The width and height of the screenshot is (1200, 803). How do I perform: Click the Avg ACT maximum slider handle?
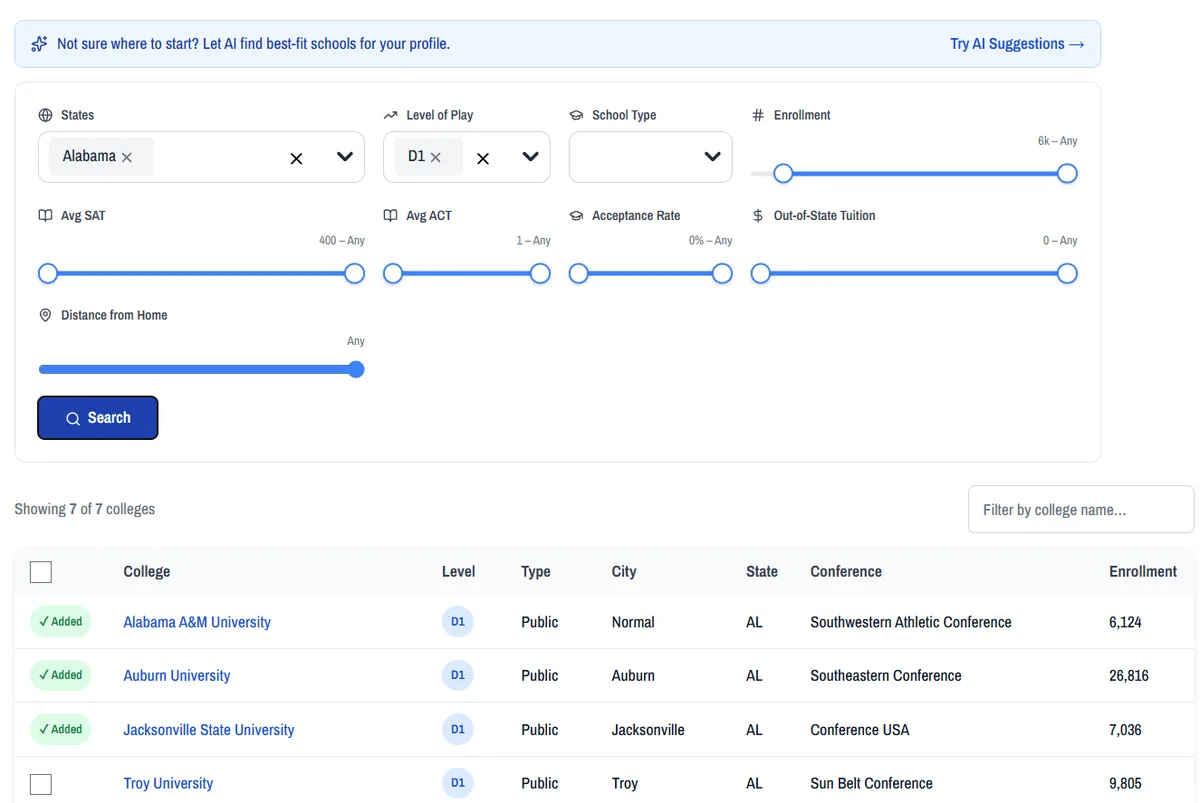pyautogui.click(x=540, y=274)
